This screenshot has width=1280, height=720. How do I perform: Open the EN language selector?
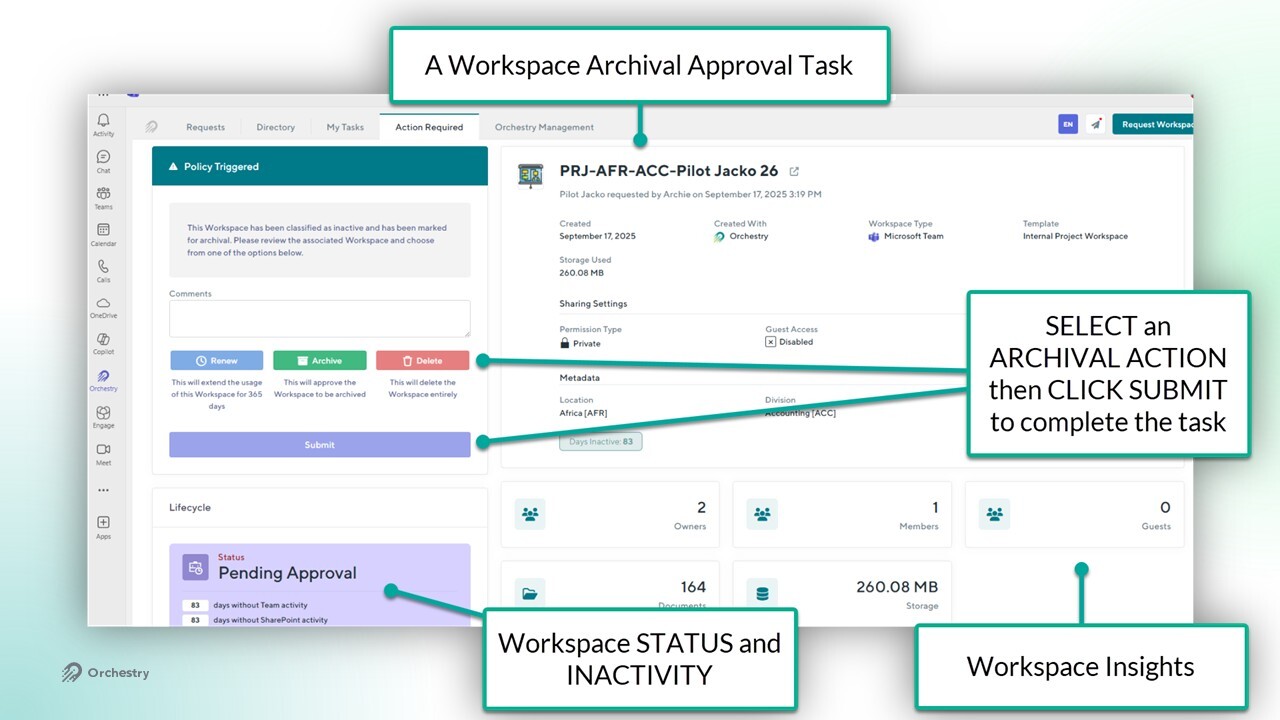coord(1068,125)
